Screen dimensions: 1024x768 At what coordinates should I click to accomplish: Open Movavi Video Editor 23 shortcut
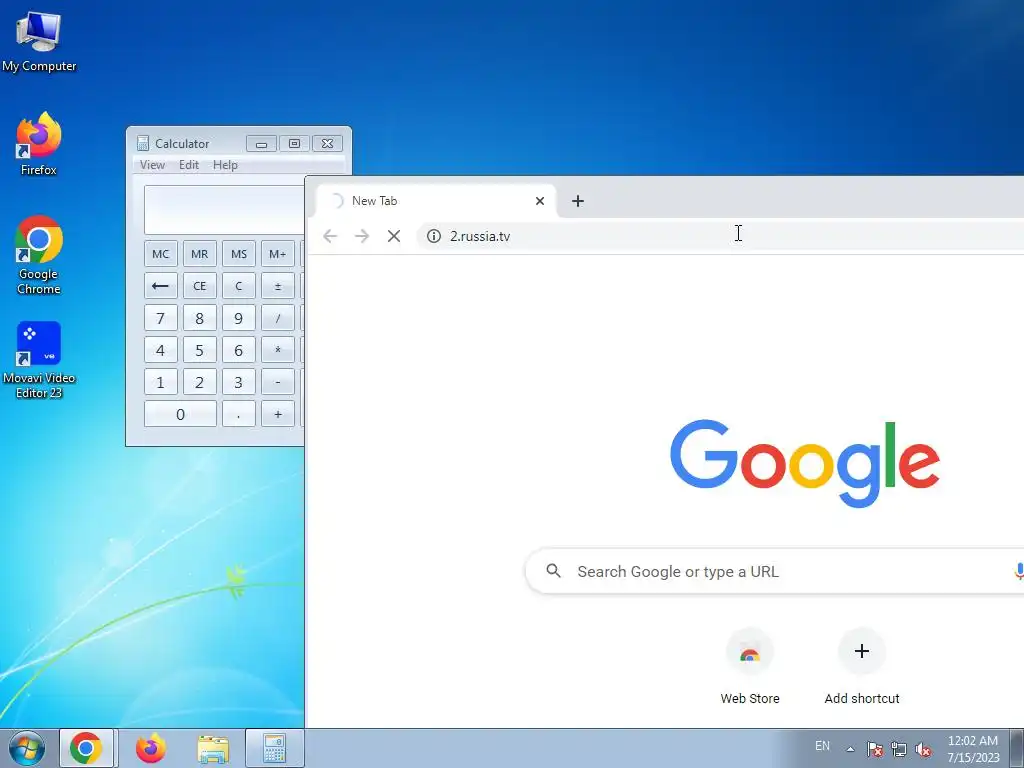[x=39, y=360]
